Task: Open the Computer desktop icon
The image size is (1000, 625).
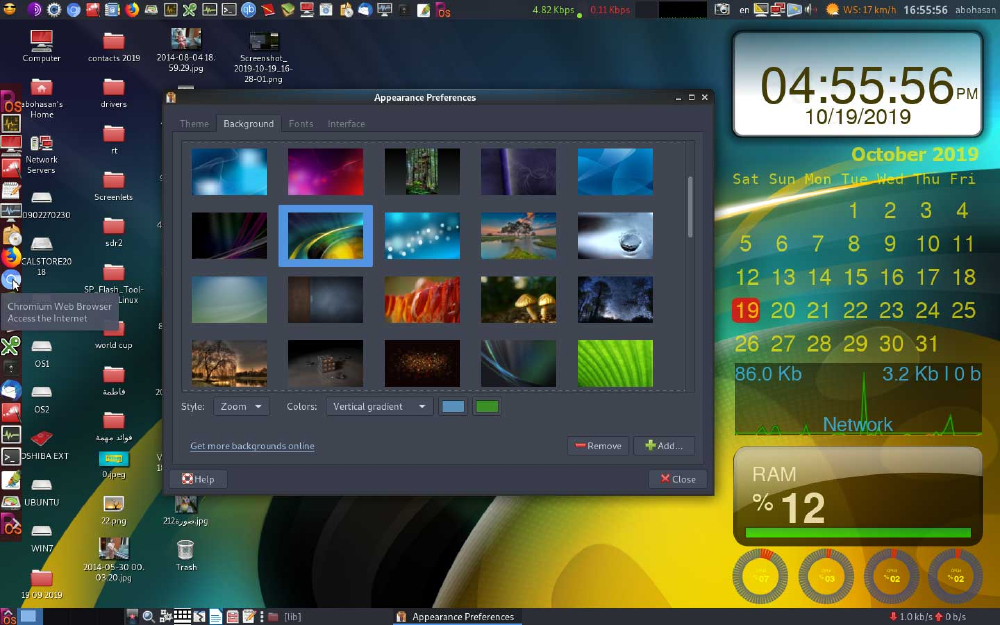Action: click(41, 47)
